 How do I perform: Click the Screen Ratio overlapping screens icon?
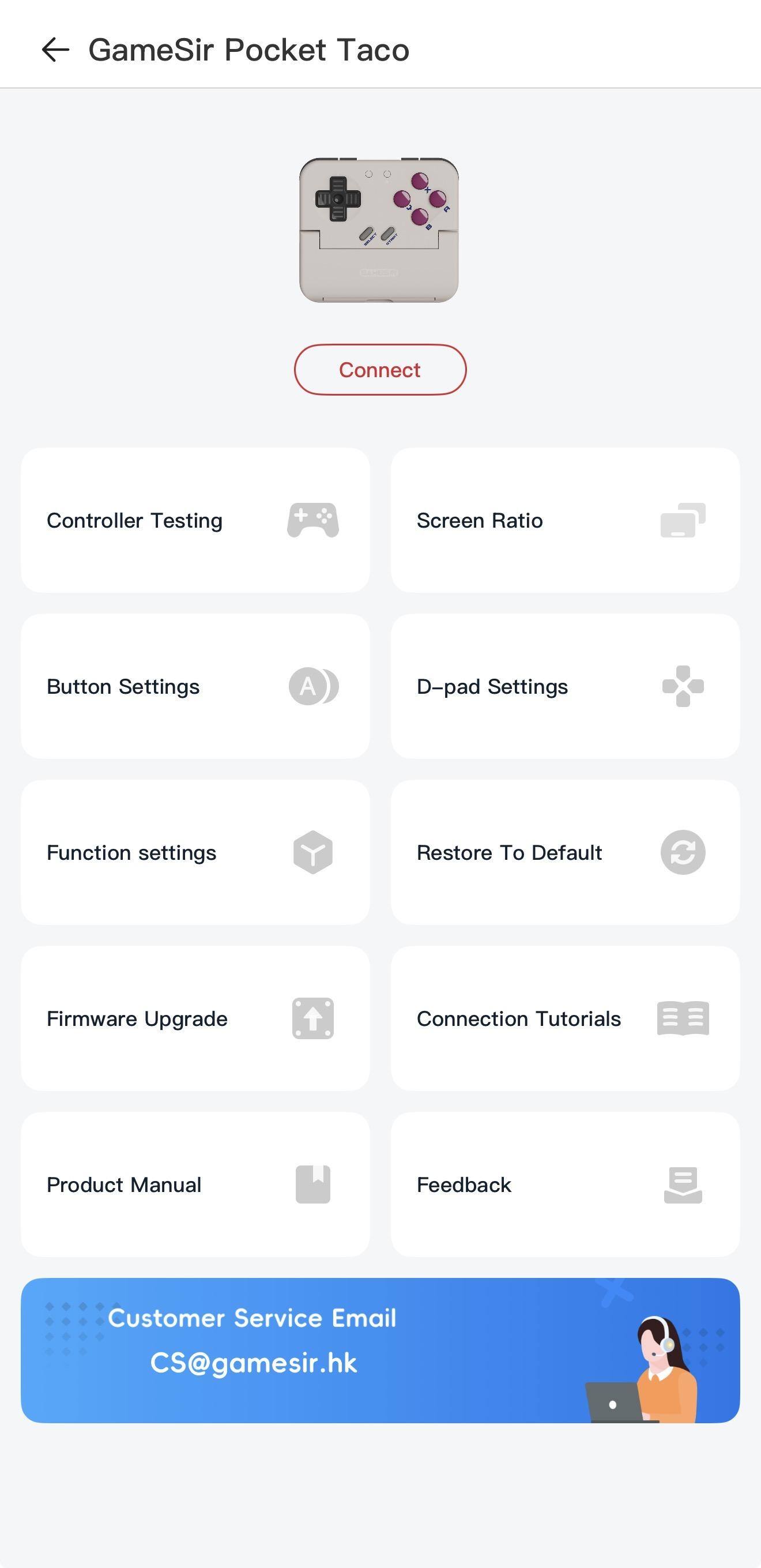683,520
